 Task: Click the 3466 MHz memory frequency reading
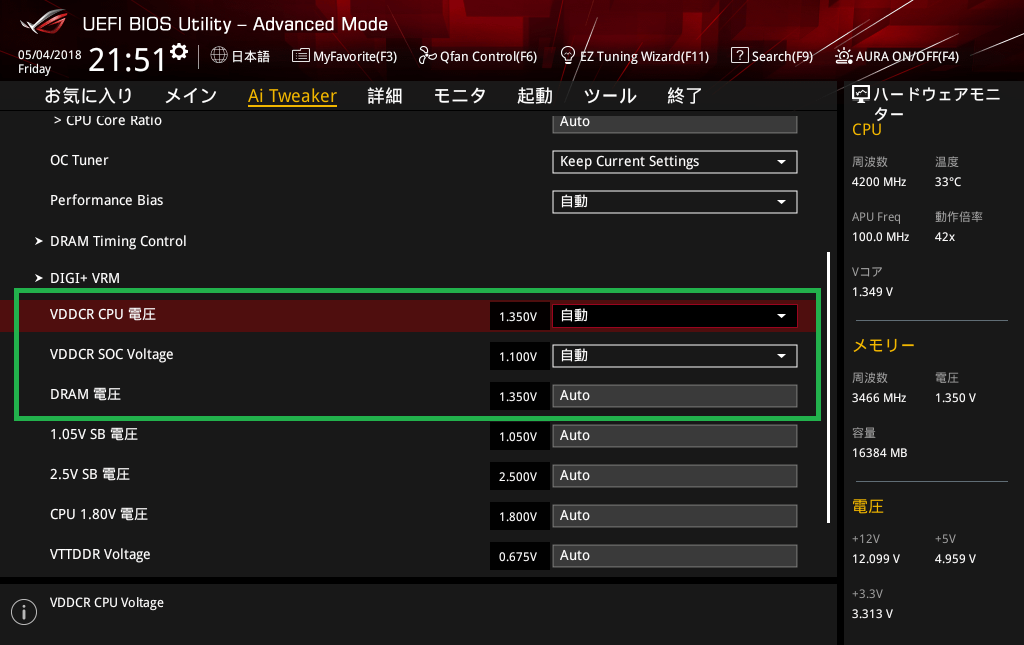pyautogui.click(x=879, y=398)
